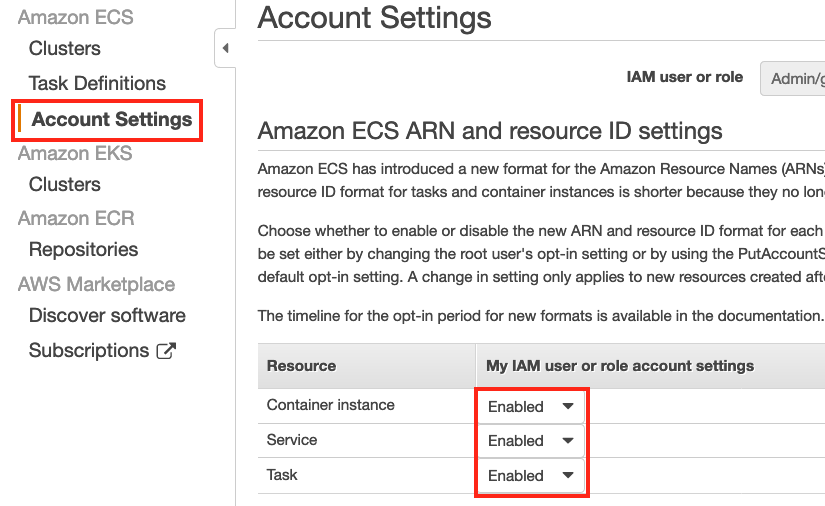Viewport: 825px width, 506px height.
Task: Click the Amazon ECS section heading
Action: click(x=76, y=17)
